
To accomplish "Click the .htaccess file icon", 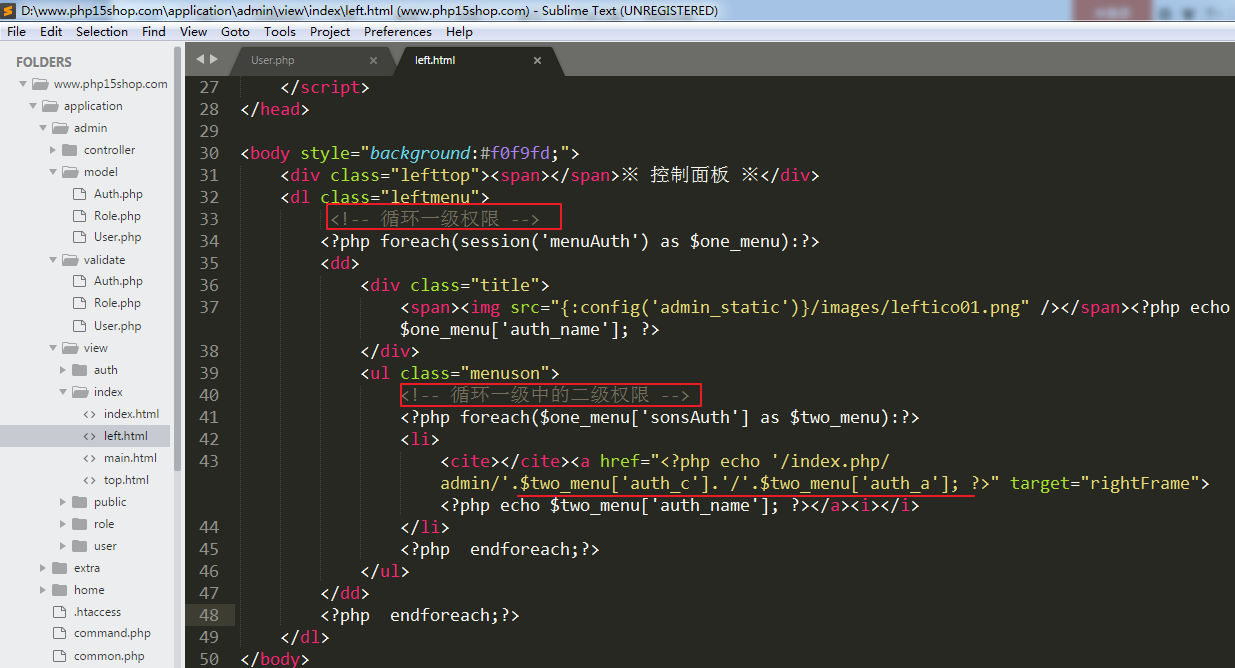I will 59,612.
